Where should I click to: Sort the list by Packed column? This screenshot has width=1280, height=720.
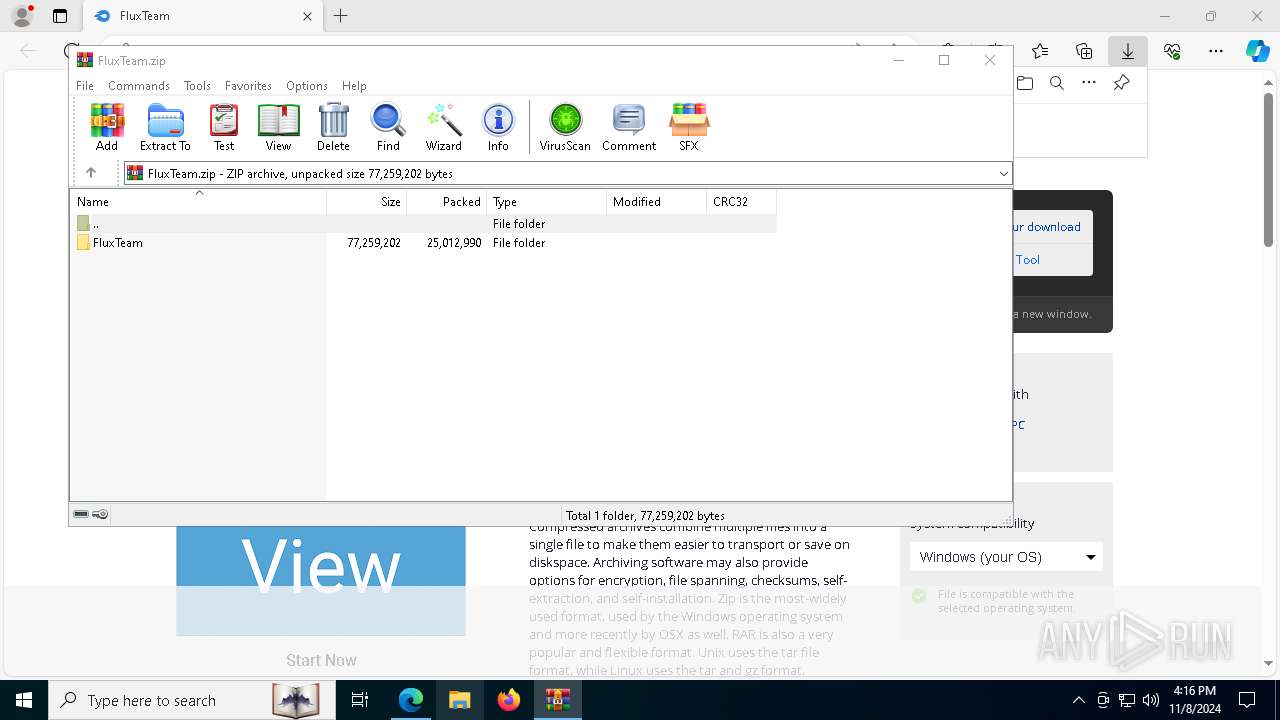point(447,201)
